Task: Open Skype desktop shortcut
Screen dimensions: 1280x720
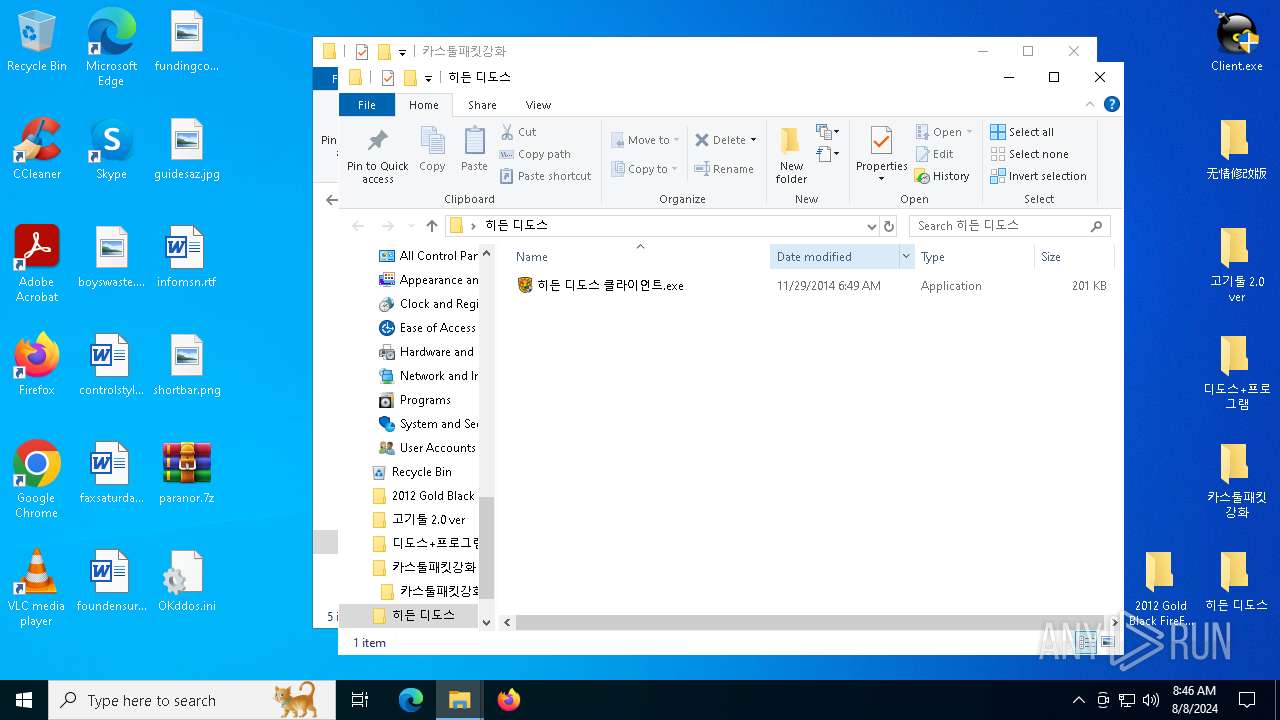Action: [x=111, y=149]
